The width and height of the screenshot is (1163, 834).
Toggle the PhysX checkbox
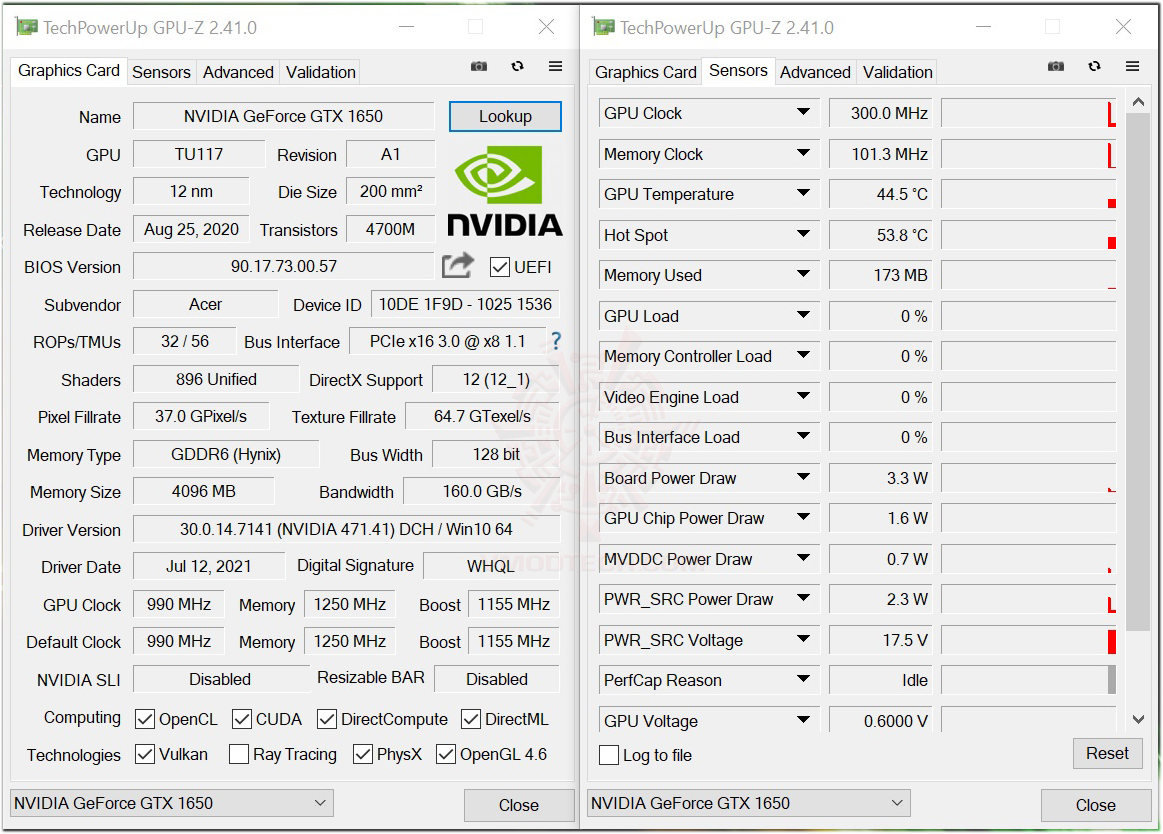363,755
